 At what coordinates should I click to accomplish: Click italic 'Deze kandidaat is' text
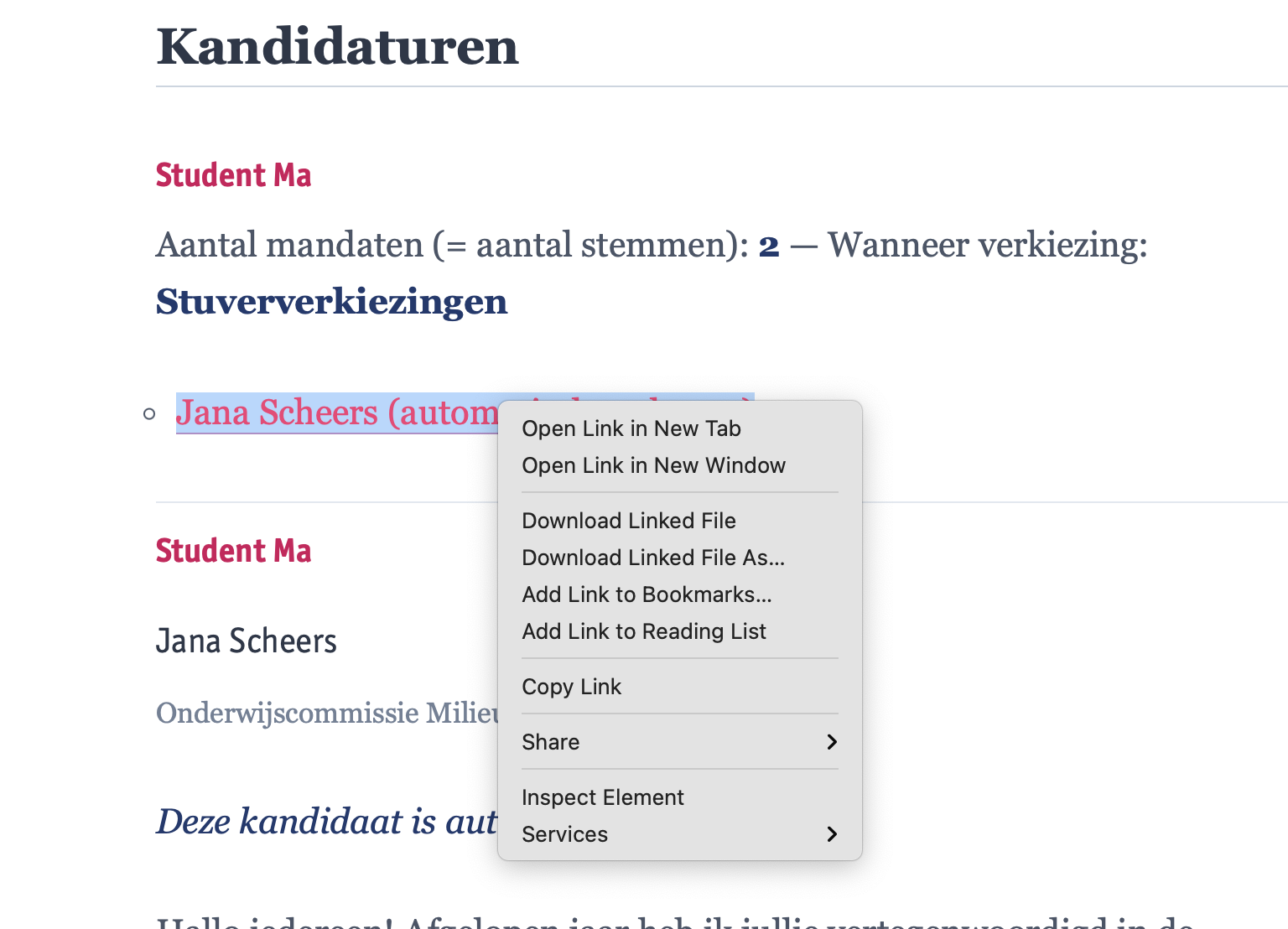click(x=325, y=822)
